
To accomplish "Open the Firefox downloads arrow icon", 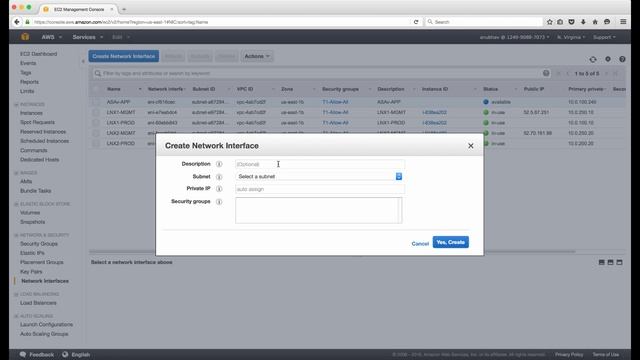I will point(583,22).
